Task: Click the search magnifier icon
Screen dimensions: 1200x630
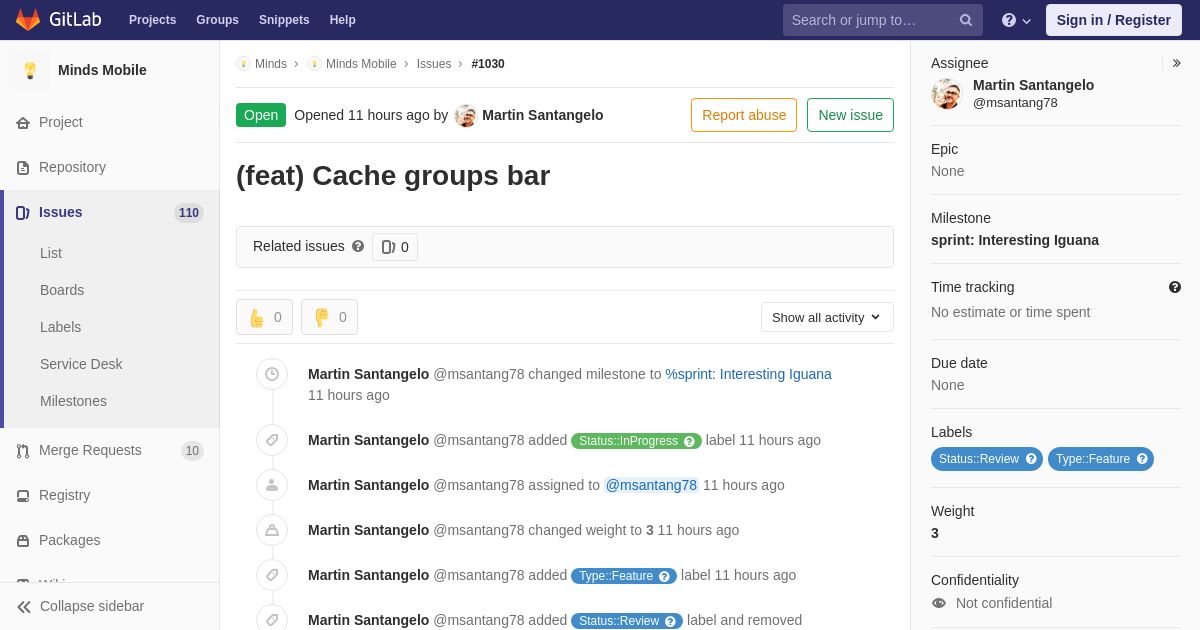Action: coord(966,20)
